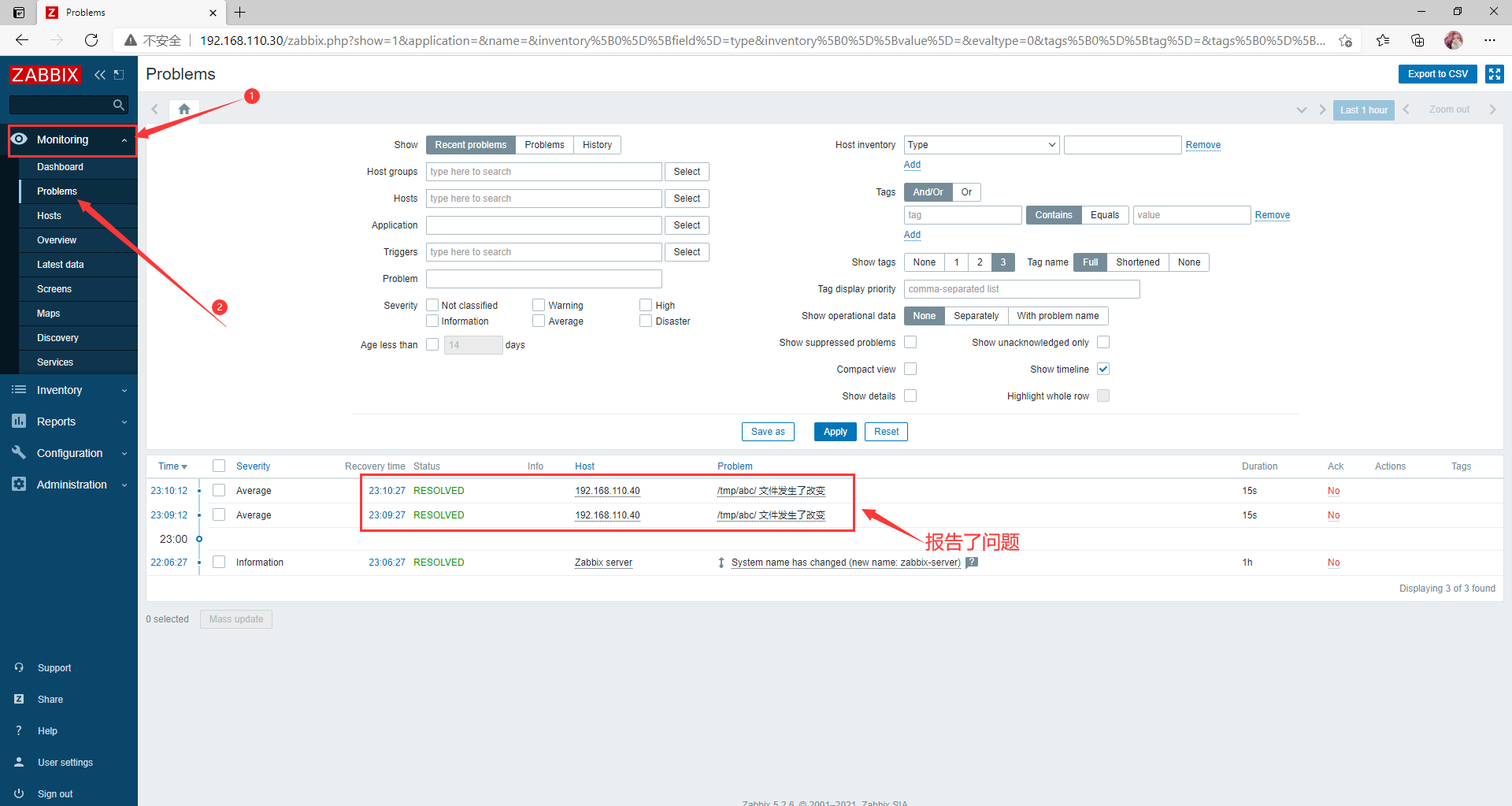The width and height of the screenshot is (1512, 806).
Task: Select checkbox for the Information problem row
Action: pos(219,562)
